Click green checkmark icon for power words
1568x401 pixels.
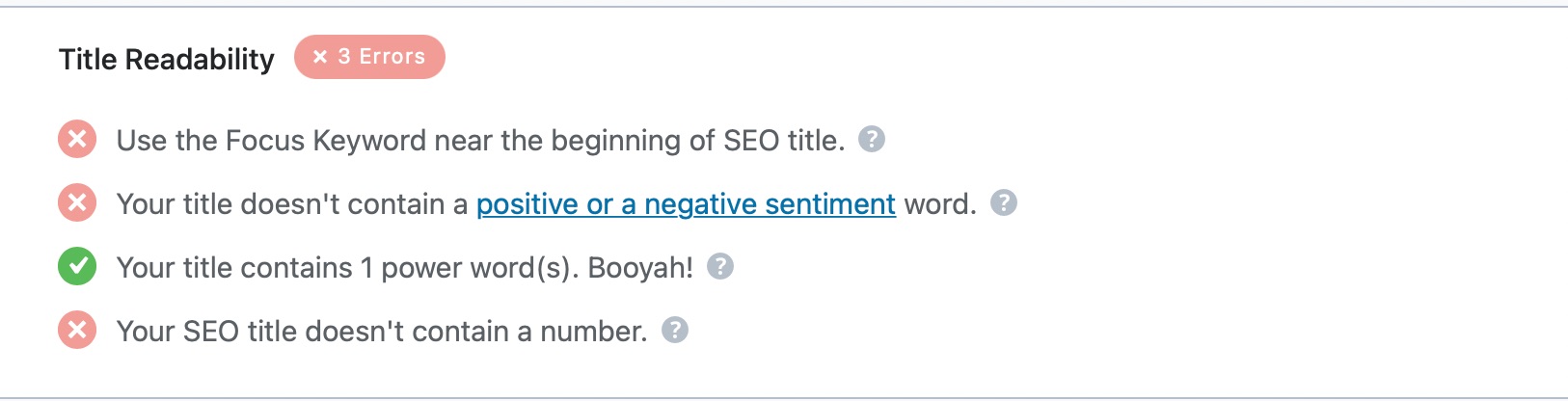coord(77,267)
